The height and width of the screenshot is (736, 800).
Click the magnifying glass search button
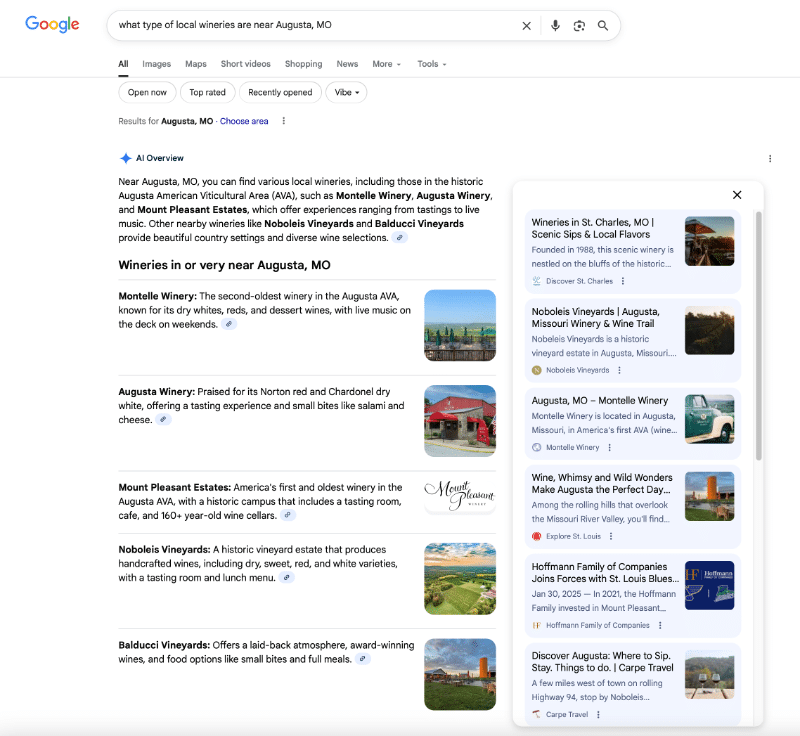pyautogui.click(x=603, y=25)
